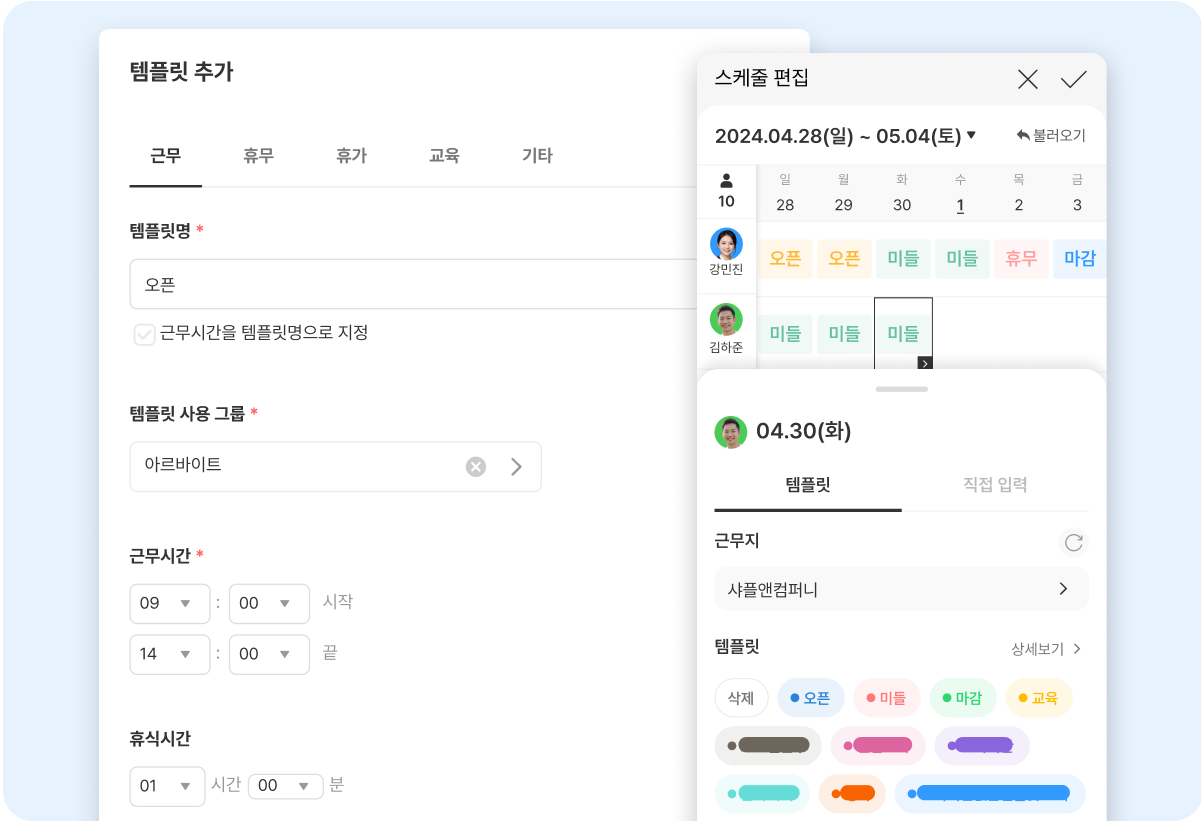Click the staff count person icon
Screen dimensions: 1201x821
[726, 181]
